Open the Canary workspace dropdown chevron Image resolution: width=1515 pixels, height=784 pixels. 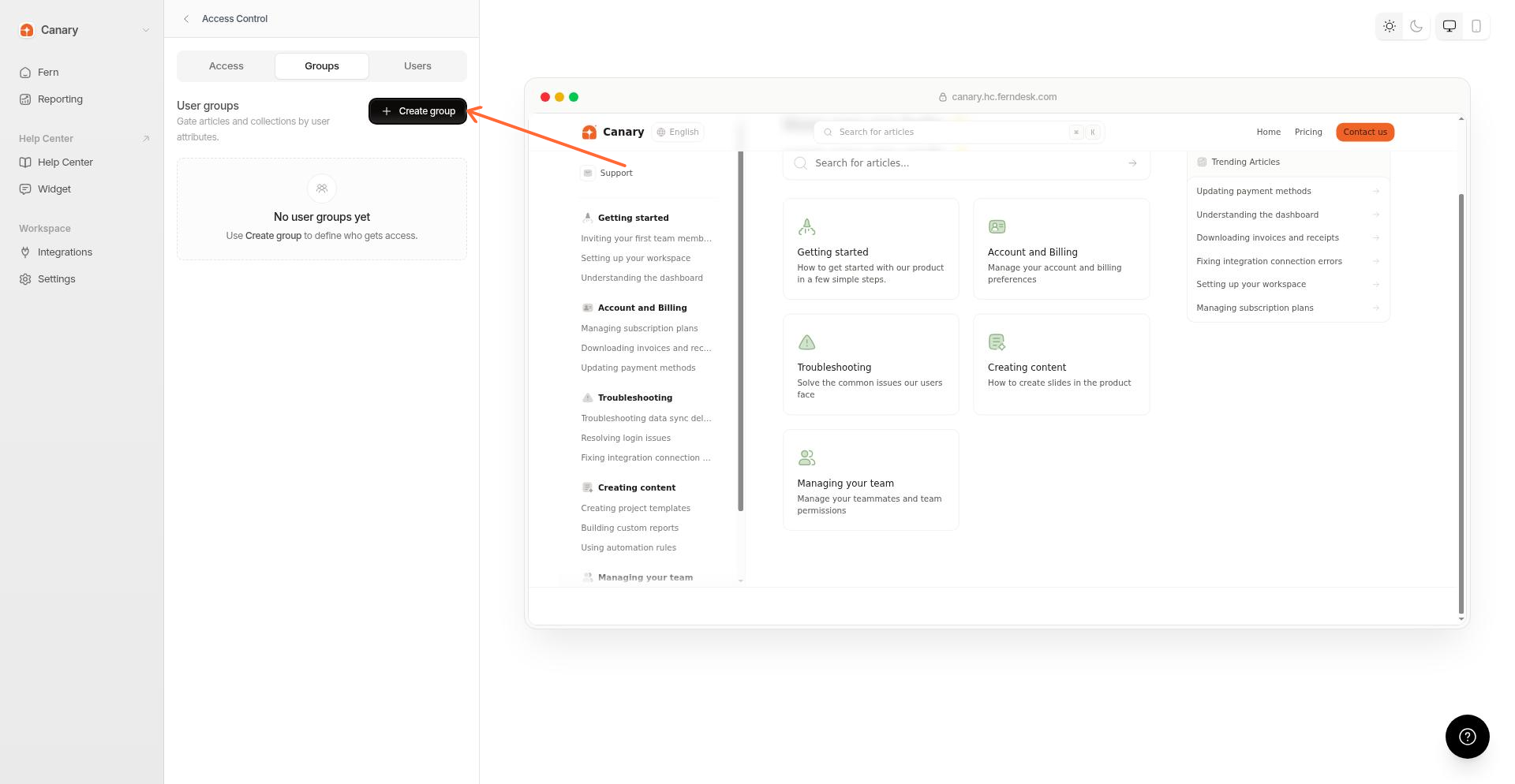[146, 30]
